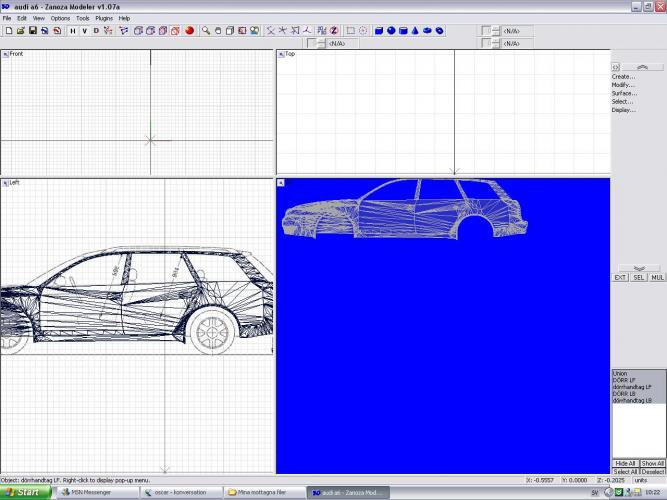
Task: Expand the Create... command group
Action: tap(623, 76)
